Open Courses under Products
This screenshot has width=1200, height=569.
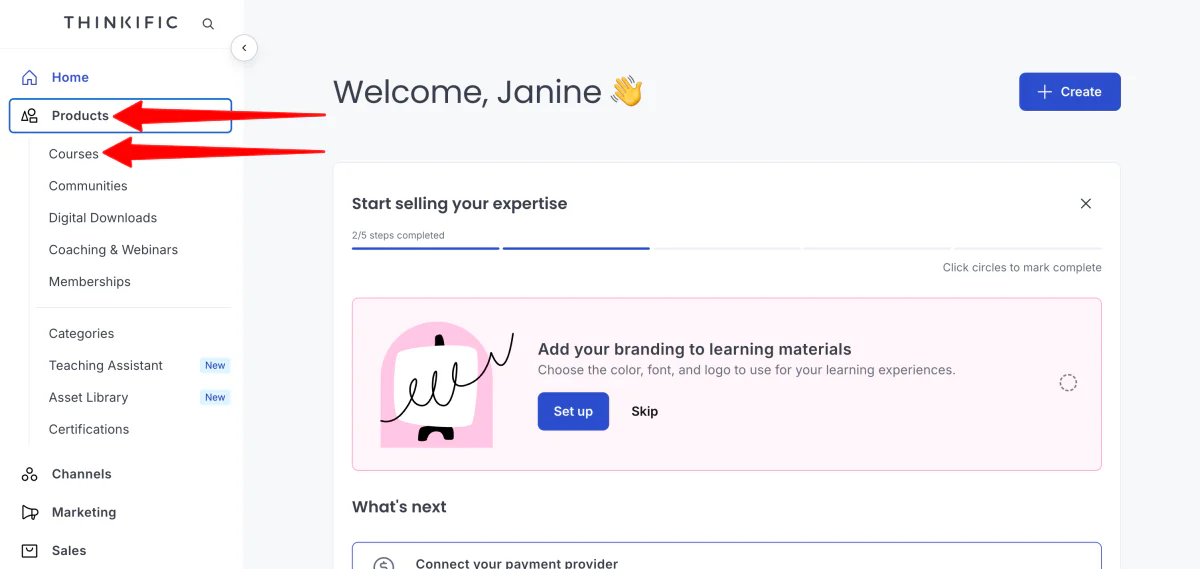[x=74, y=154]
